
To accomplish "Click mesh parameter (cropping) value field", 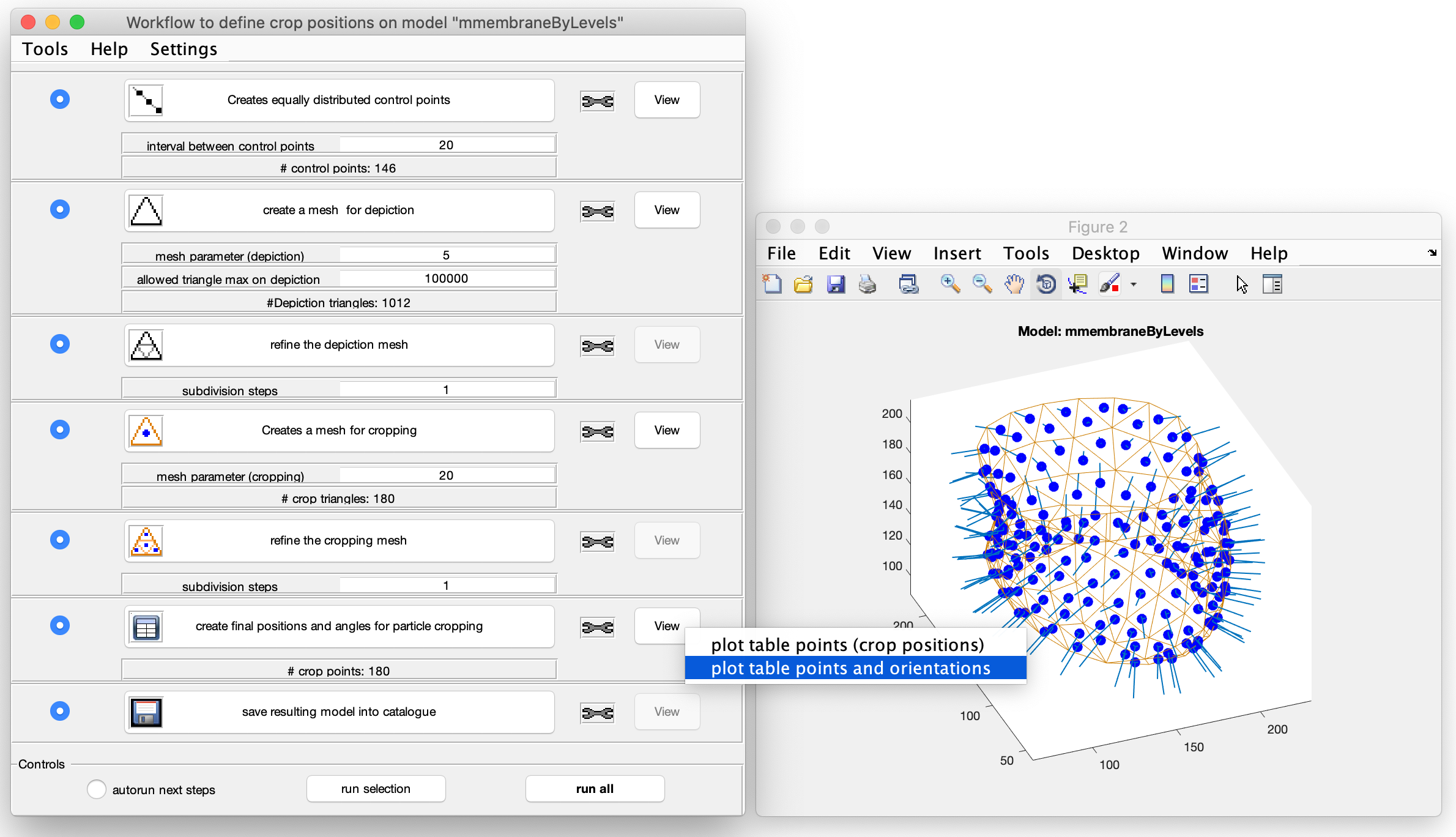I will click(x=447, y=475).
